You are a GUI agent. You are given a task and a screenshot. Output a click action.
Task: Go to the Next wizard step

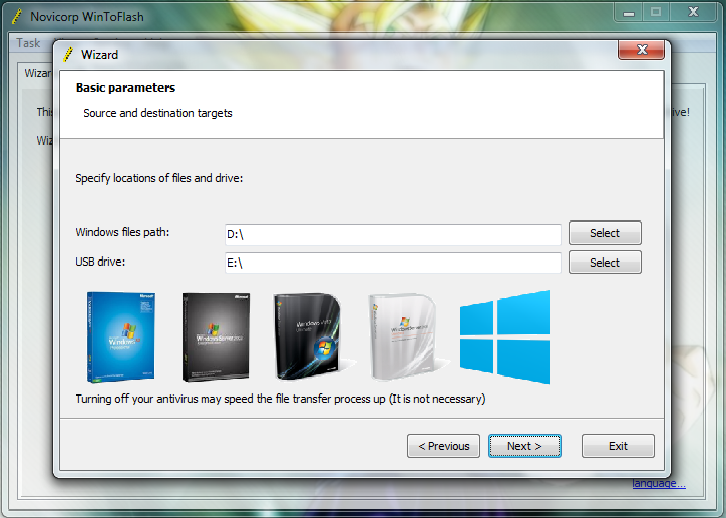click(525, 446)
